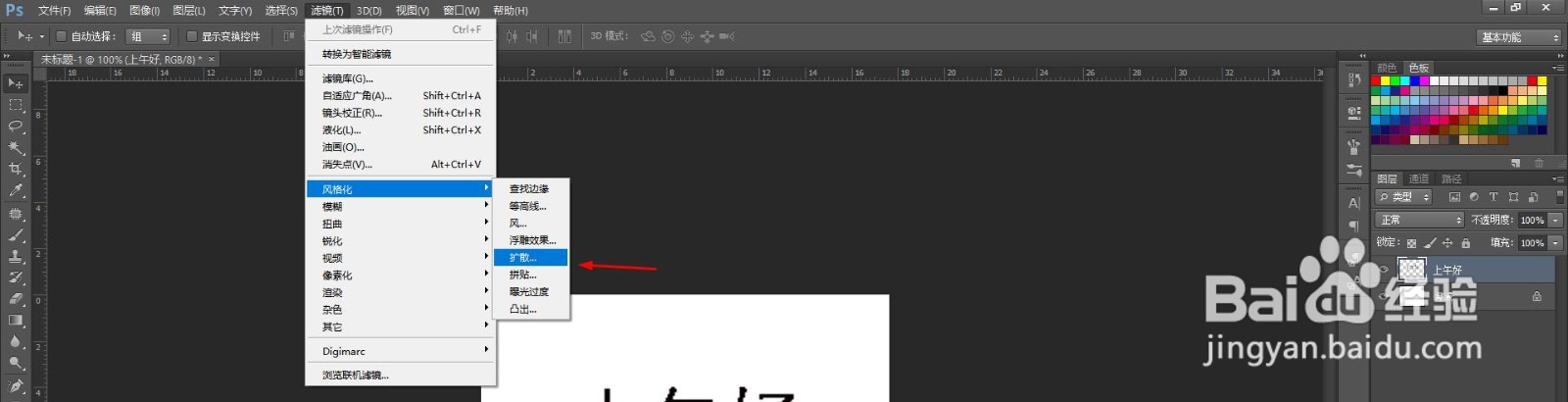The height and width of the screenshot is (402, 1568).
Task: Click the 不透明度 100% value field
Action: 1533,220
